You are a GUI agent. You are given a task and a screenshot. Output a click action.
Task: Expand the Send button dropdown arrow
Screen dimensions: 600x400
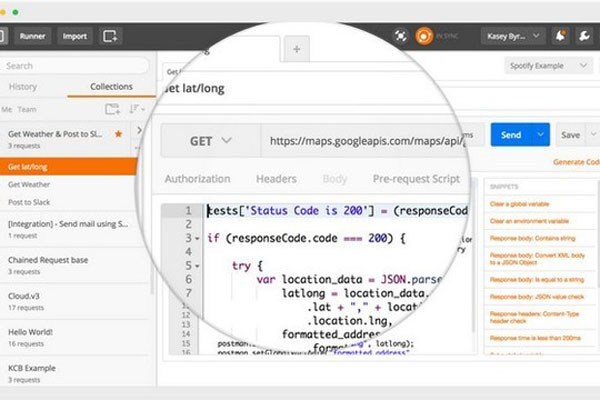click(541, 134)
